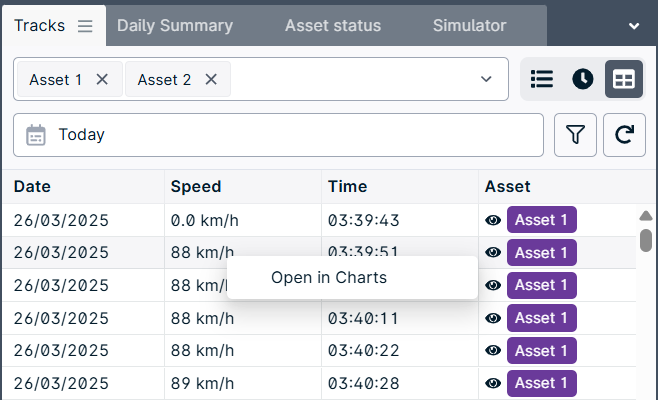
Task: Open the asset selector dropdown arrow
Action: pos(486,79)
